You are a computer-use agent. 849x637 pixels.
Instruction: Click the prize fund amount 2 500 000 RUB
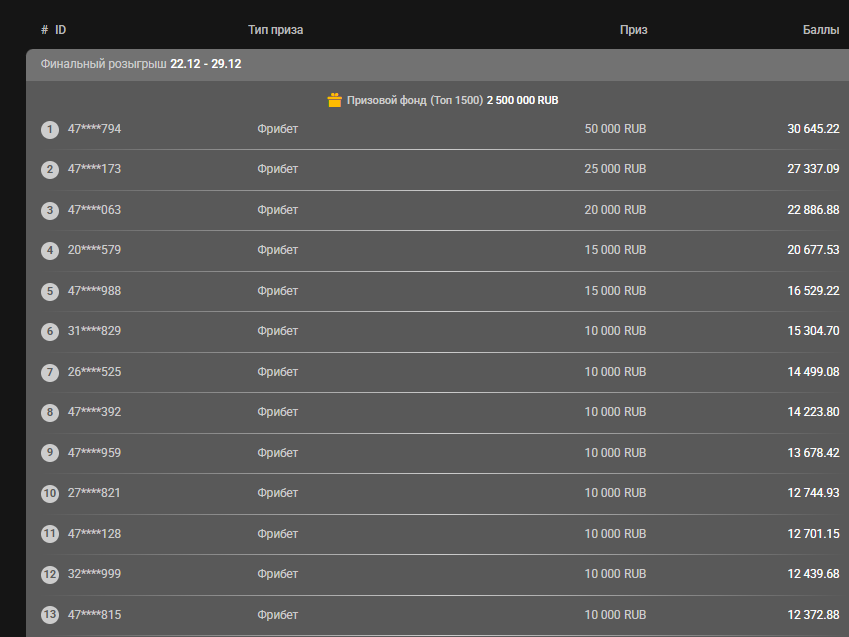522,101
